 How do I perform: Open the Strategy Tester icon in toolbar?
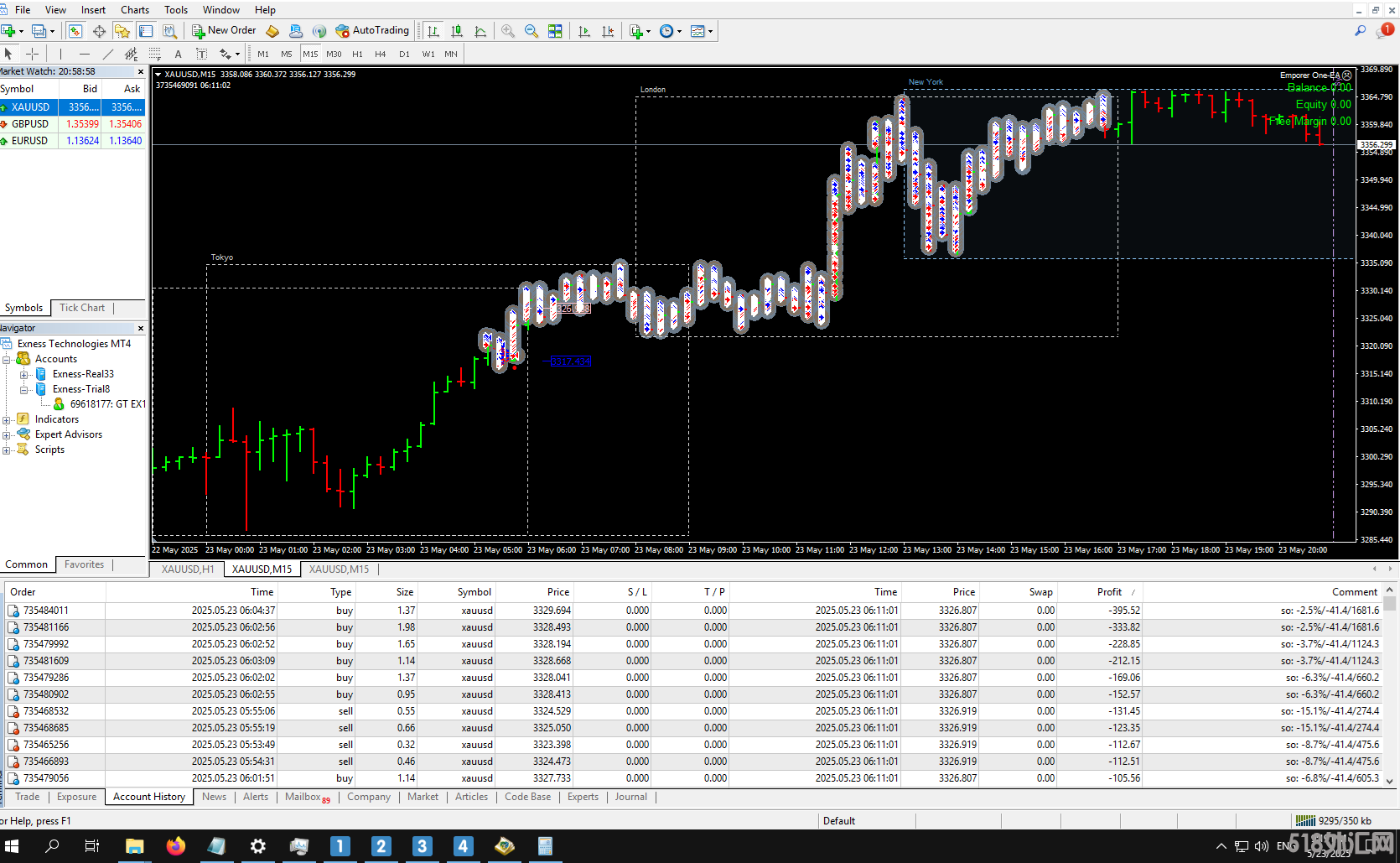[x=169, y=31]
